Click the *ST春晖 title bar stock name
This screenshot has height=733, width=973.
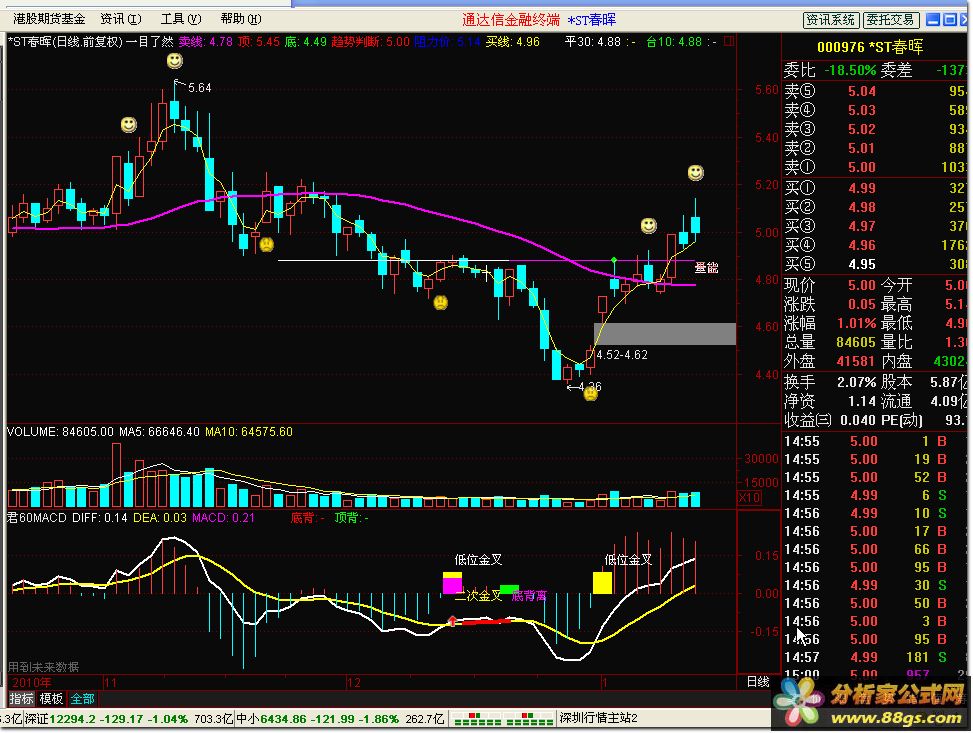tap(591, 20)
